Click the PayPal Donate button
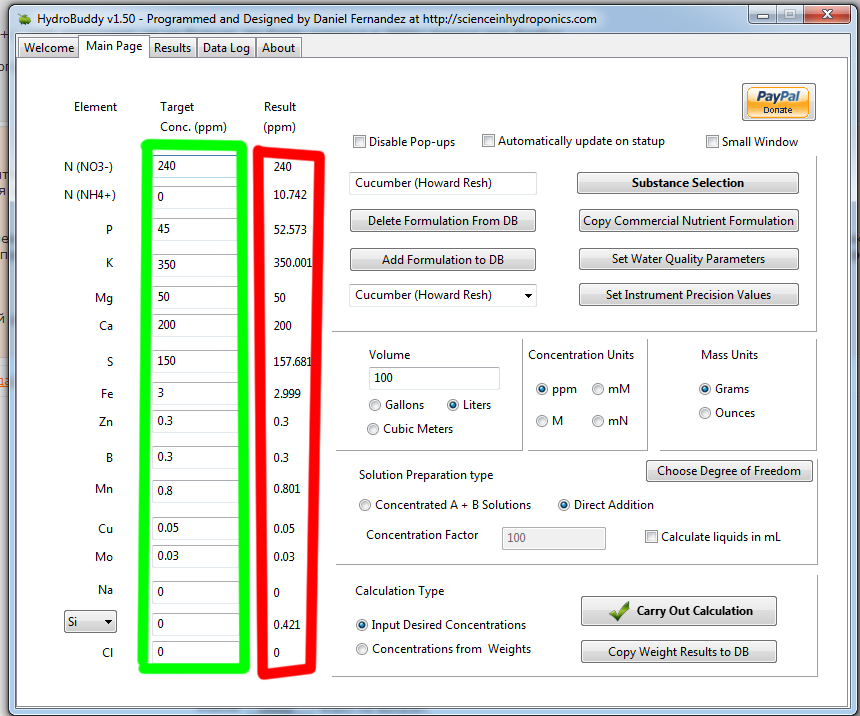Viewport: 860px width, 716px height. point(778,102)
